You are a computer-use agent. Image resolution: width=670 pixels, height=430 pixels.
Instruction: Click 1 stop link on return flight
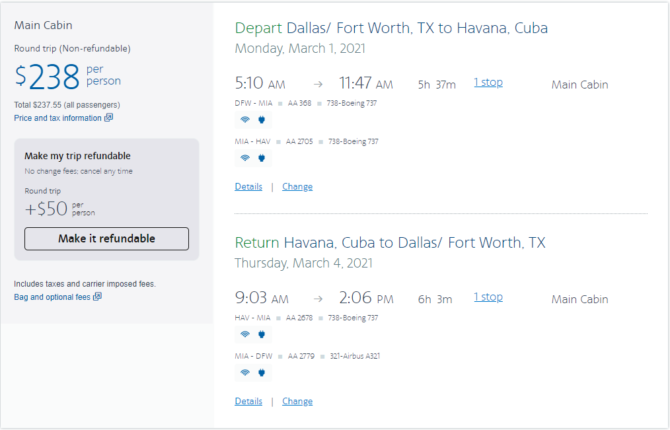click(x=488, y=297)
